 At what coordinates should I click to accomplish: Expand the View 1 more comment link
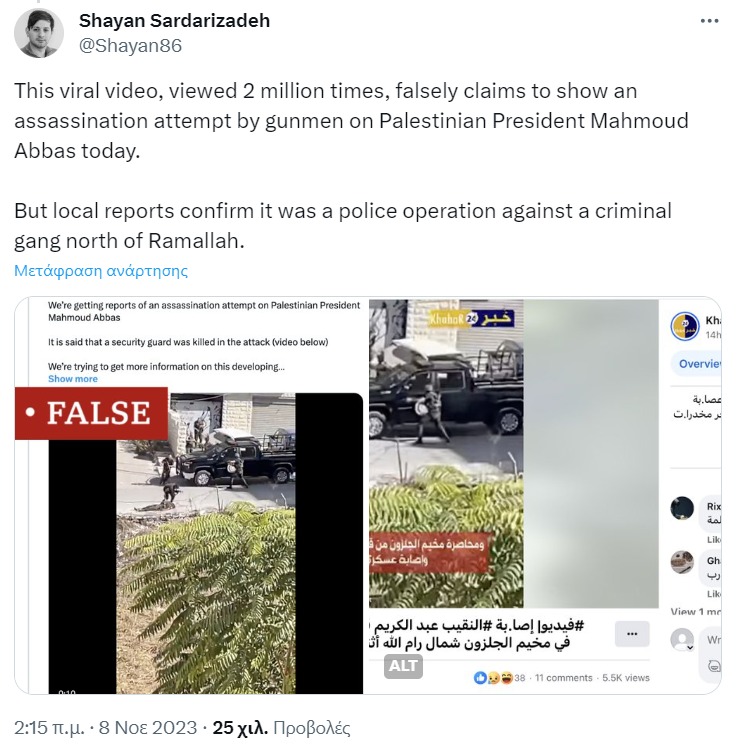click(695, 611)
